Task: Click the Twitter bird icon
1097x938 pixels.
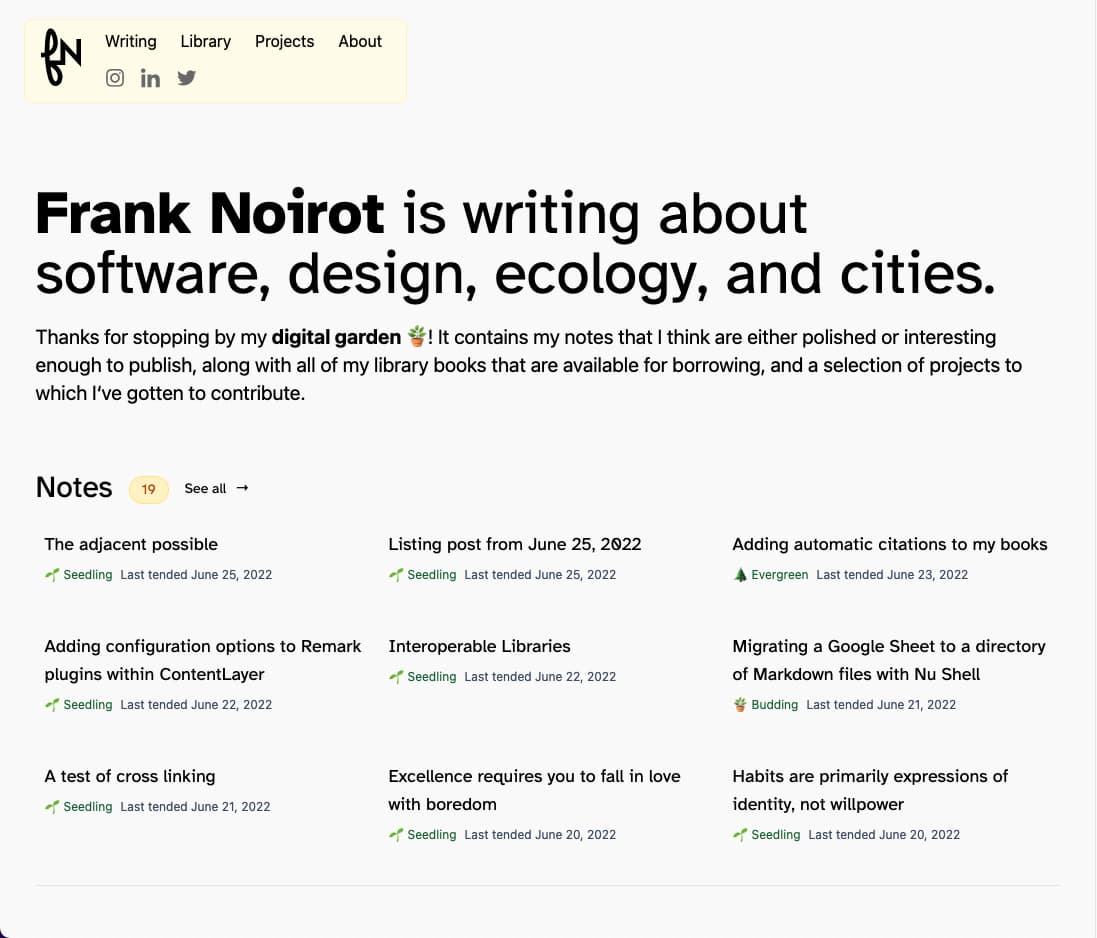Action: pos(187,78)
